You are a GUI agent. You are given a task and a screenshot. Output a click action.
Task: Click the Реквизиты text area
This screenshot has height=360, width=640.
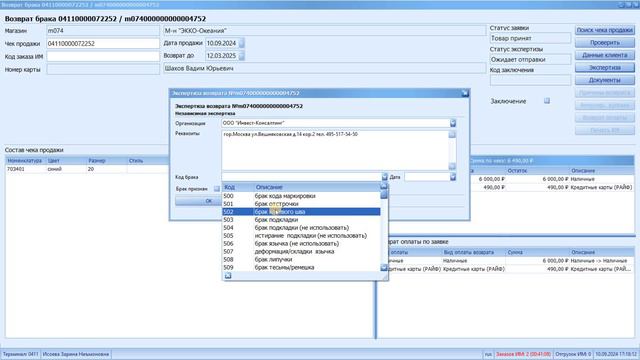click(x=335, y=150)
